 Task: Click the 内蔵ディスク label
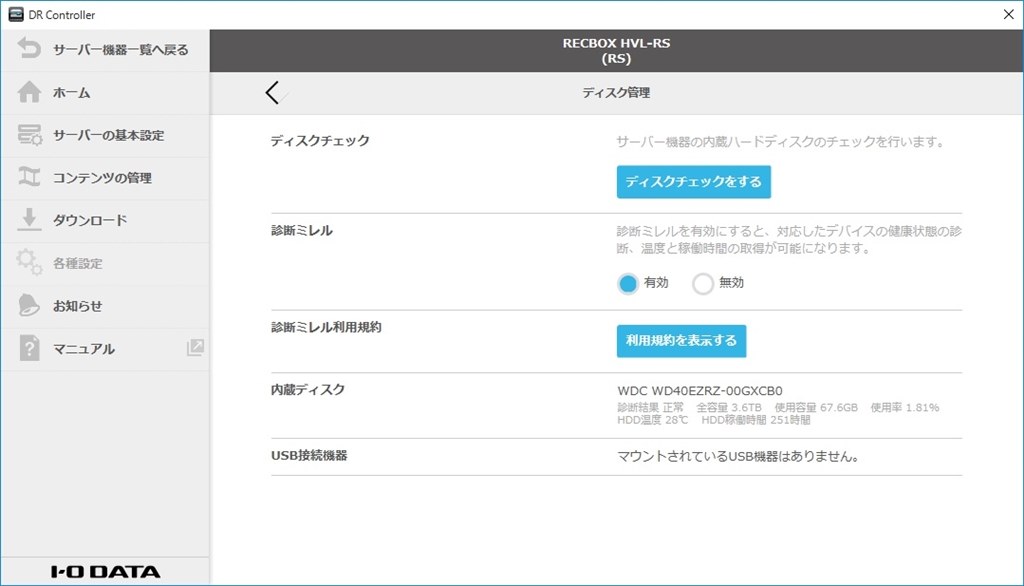(x=308, y=389)
